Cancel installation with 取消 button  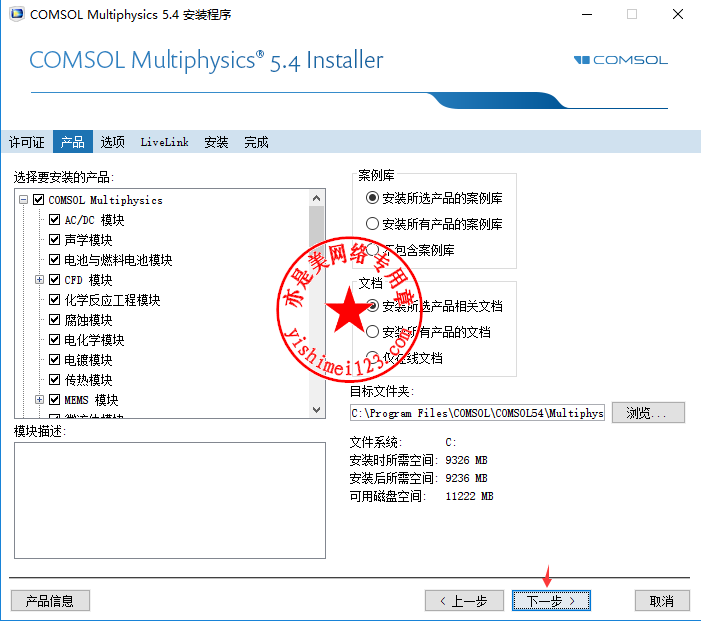[x=662, y=601]
